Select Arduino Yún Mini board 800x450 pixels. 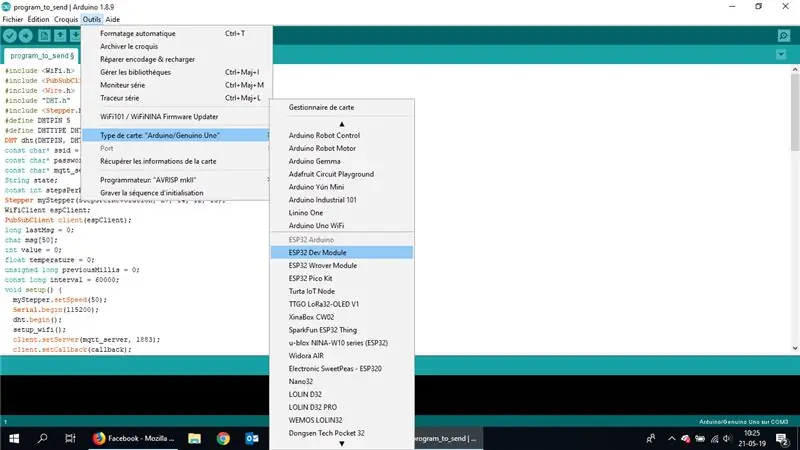coord(342,187)
